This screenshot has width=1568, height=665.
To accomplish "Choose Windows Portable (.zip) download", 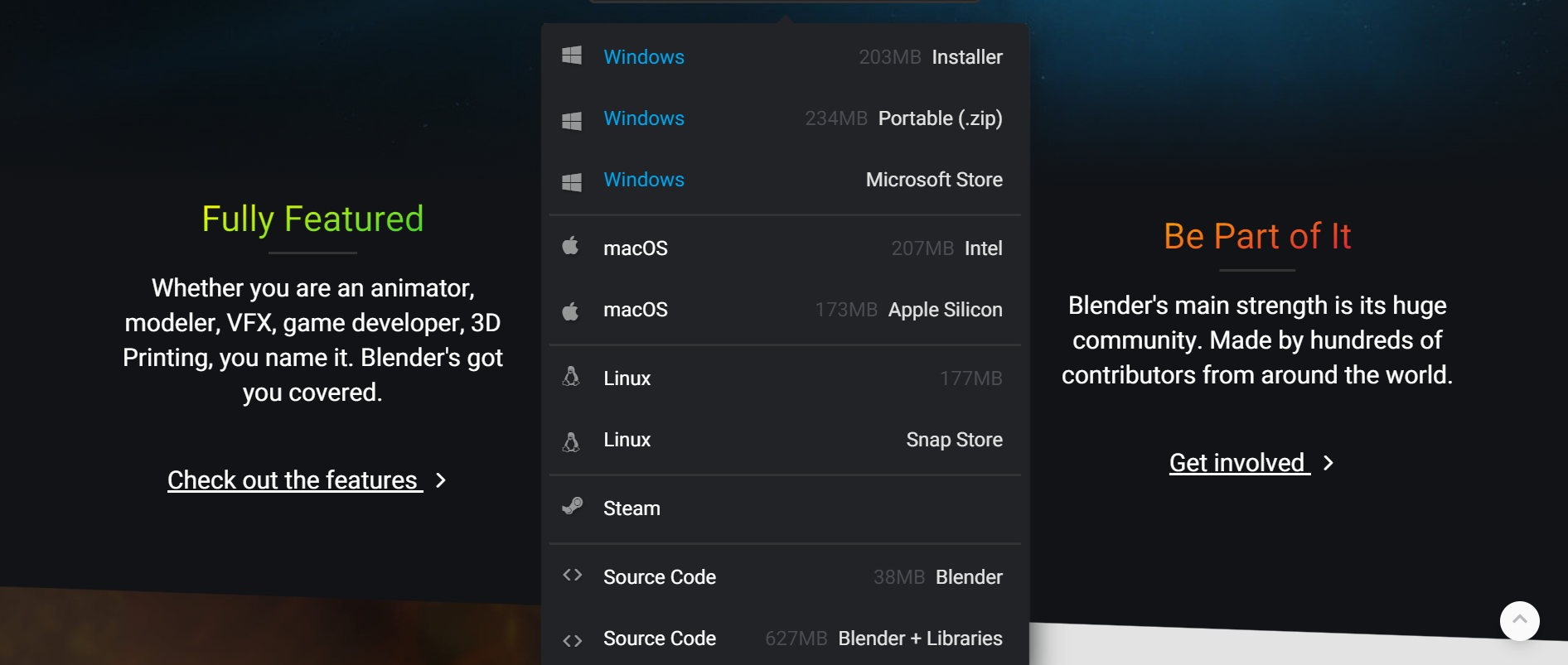I will [x=785, y=118].
